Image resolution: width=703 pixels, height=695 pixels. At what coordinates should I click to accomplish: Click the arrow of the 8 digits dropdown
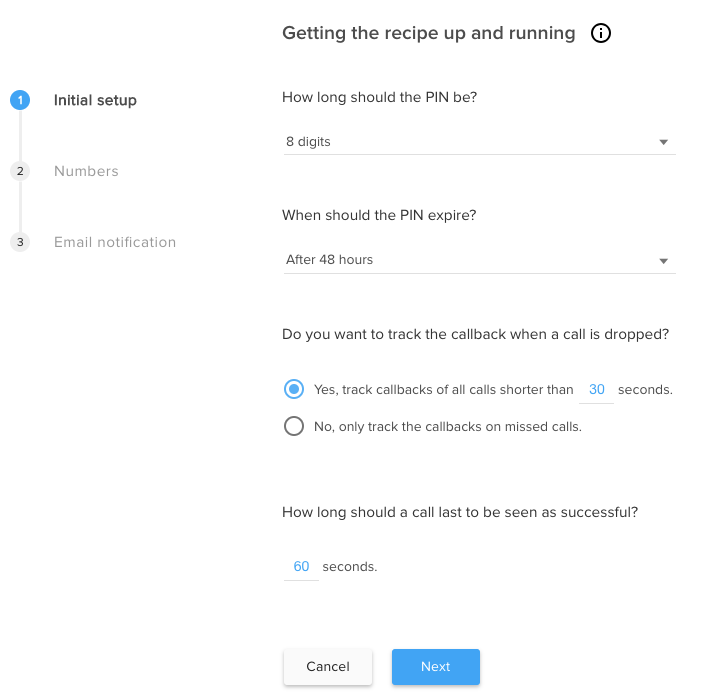pyautogui.click(x=664, y=142)
